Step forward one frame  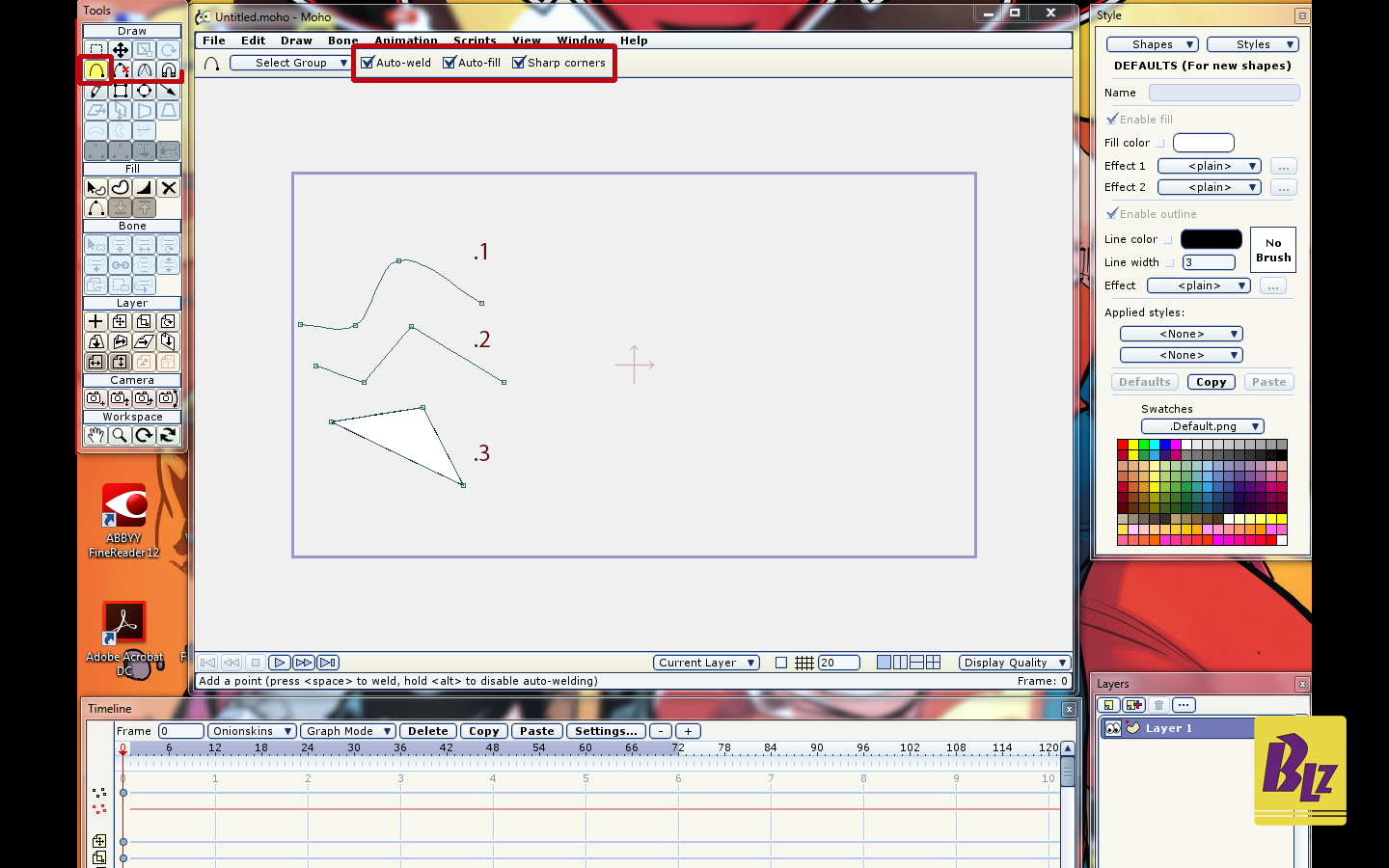coord(303,663)
